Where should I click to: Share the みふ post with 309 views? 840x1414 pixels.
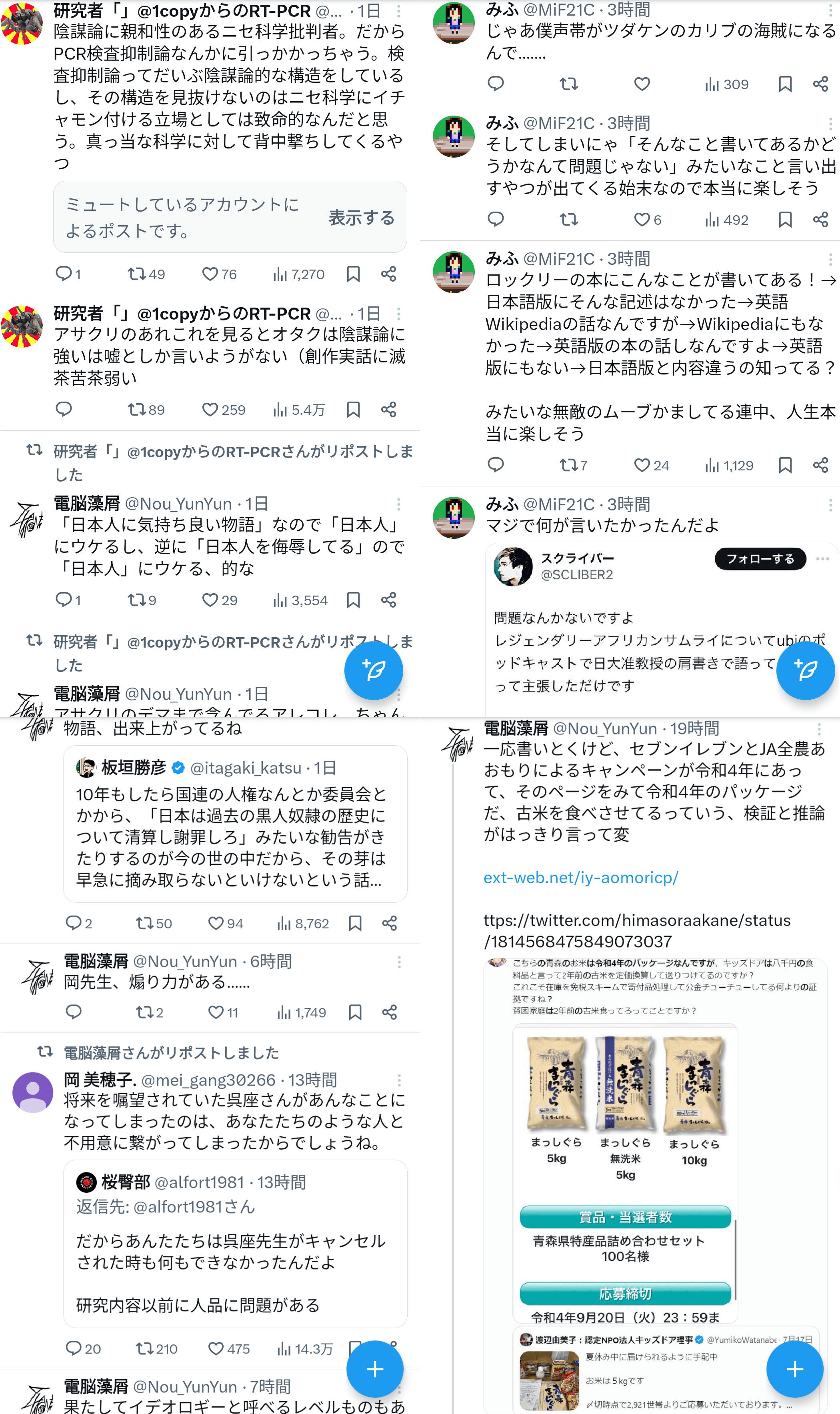[x=820, y=84]
